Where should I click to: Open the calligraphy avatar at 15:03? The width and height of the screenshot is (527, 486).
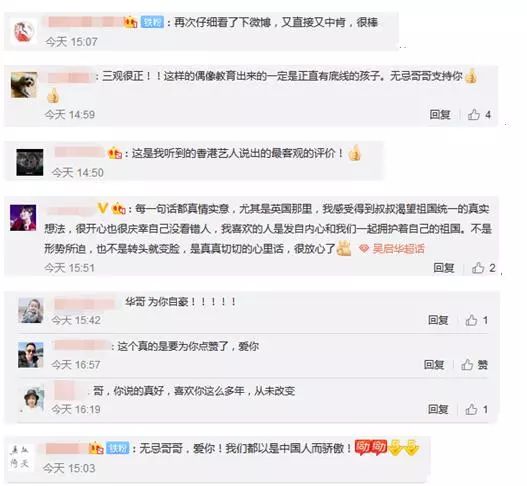coord(20,457)
